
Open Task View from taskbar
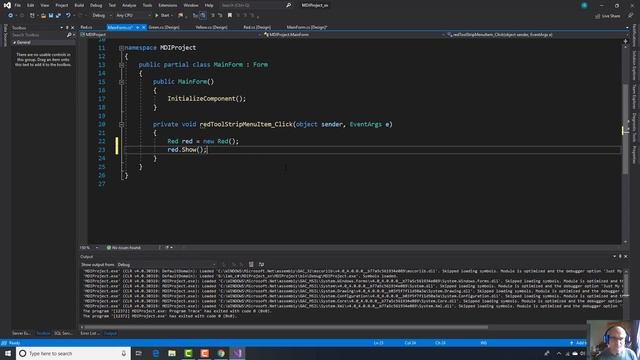click(x=139, y=353)
